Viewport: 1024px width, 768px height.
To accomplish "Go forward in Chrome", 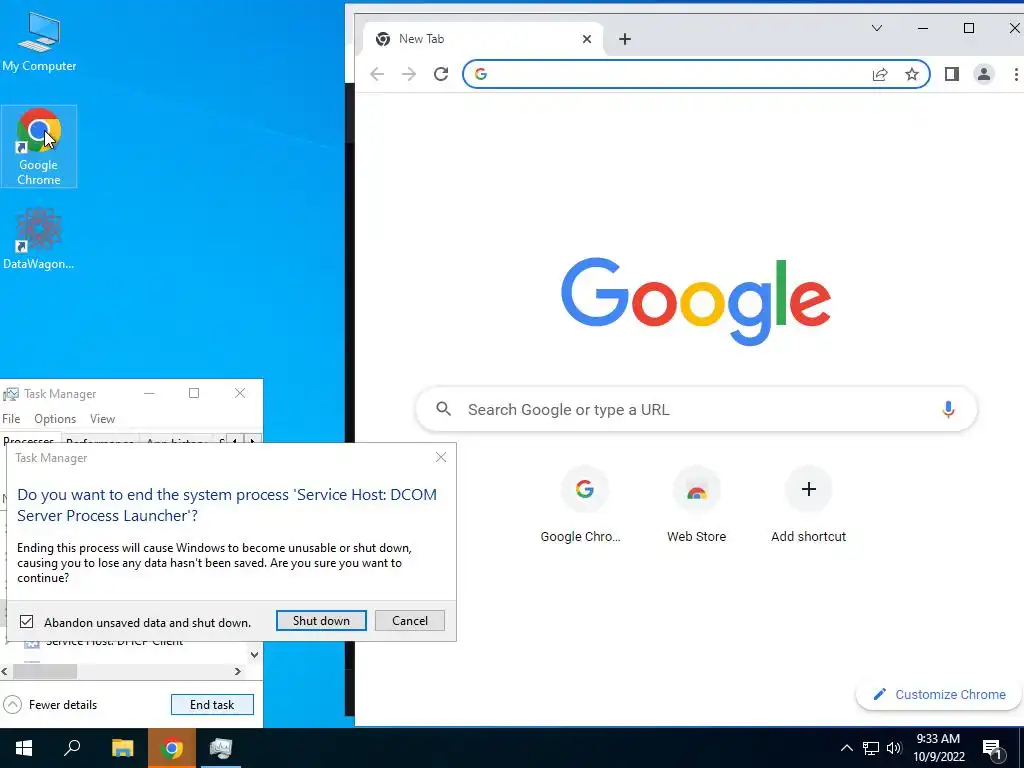I will tap(409, 74).
